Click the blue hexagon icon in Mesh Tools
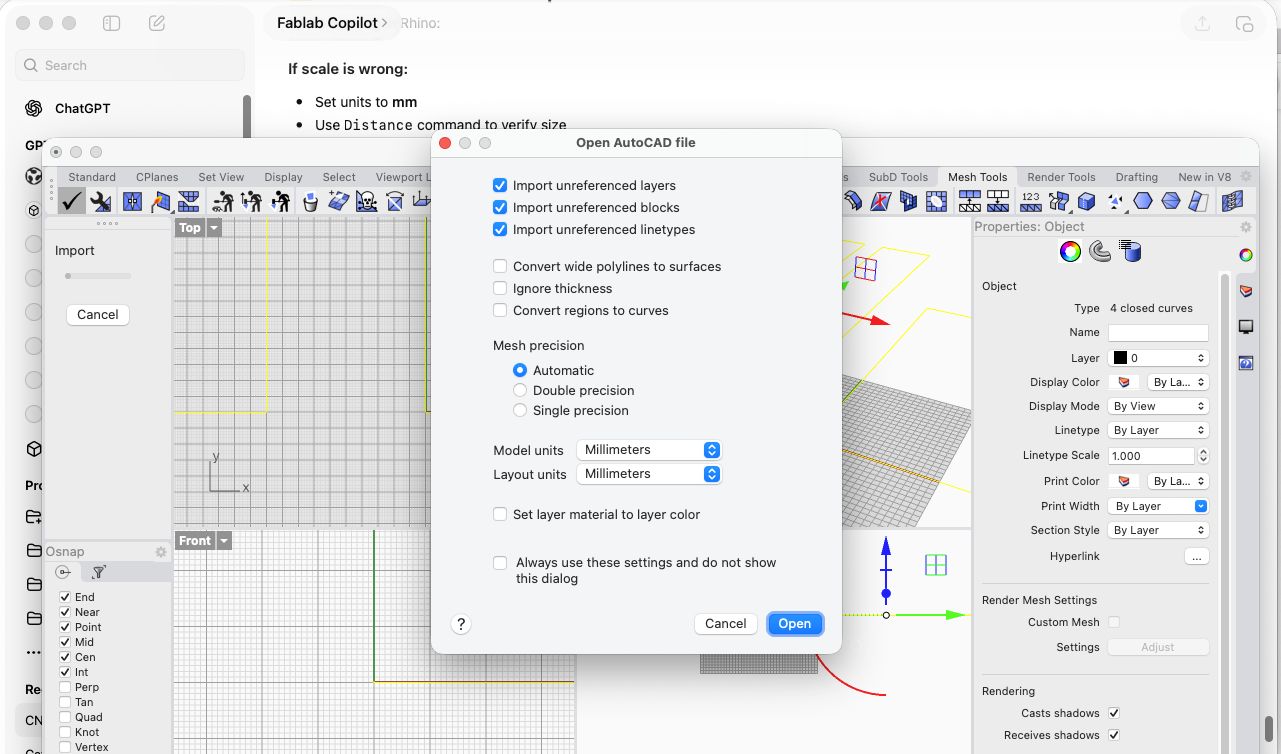This screenshot has height=754, width=1281. 1143,201
